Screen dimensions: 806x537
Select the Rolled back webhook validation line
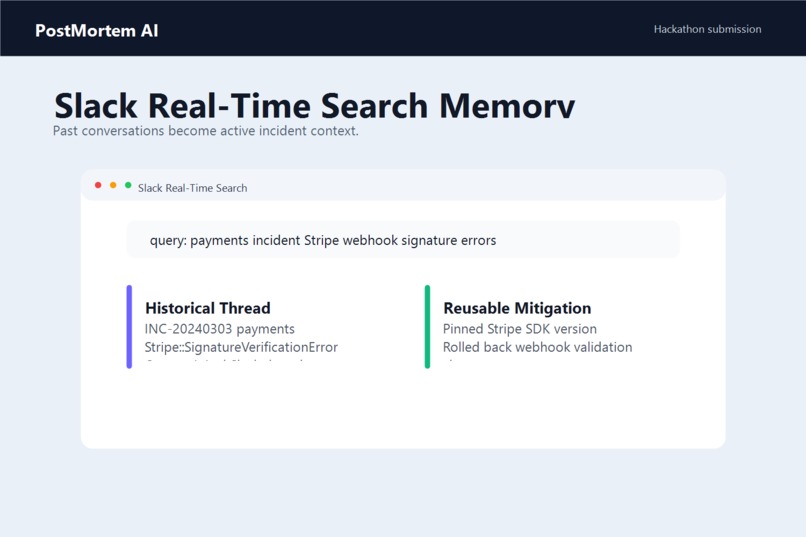(538, 347)
